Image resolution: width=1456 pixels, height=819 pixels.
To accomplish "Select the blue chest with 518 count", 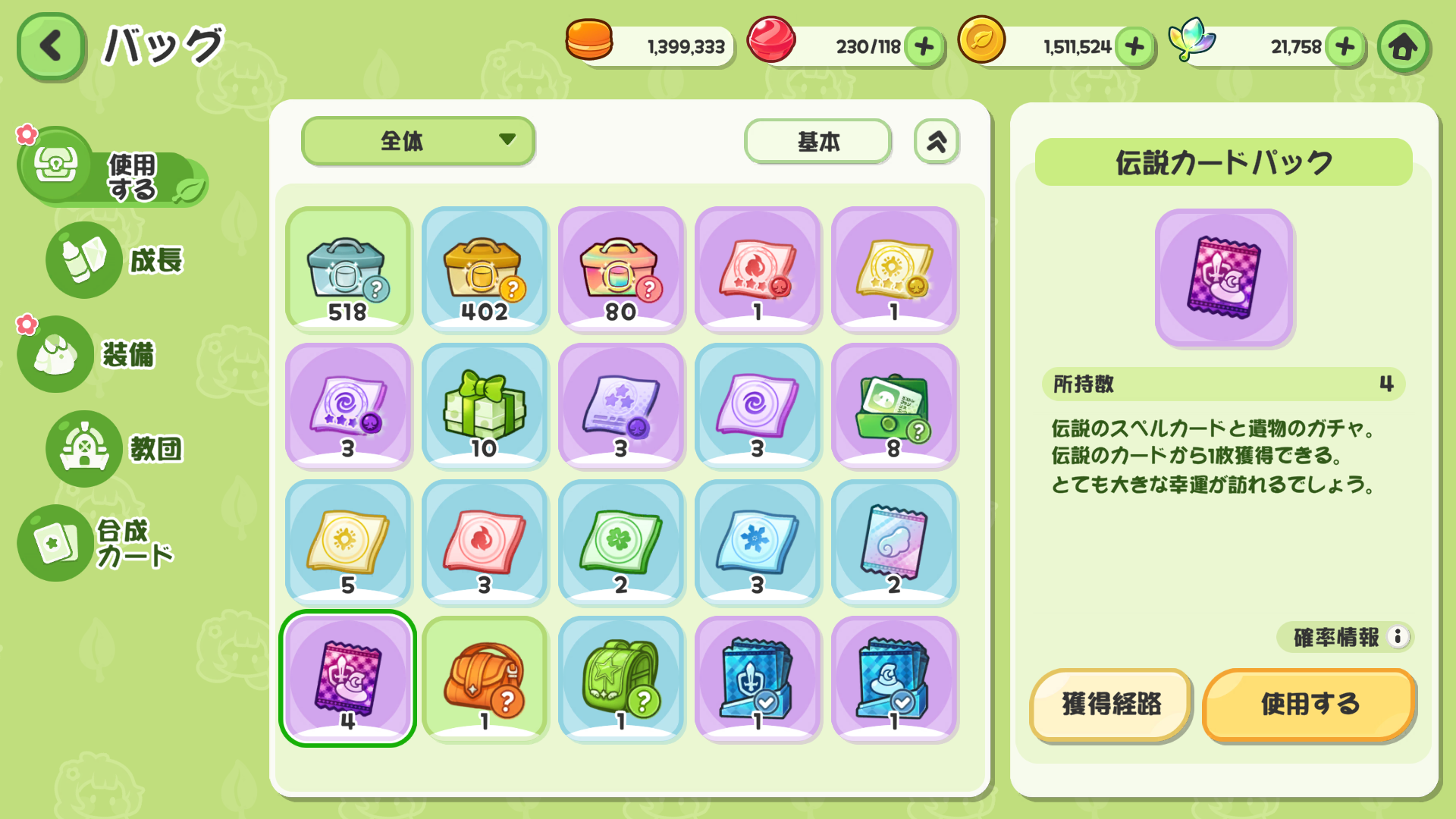I will coord(348,269).
